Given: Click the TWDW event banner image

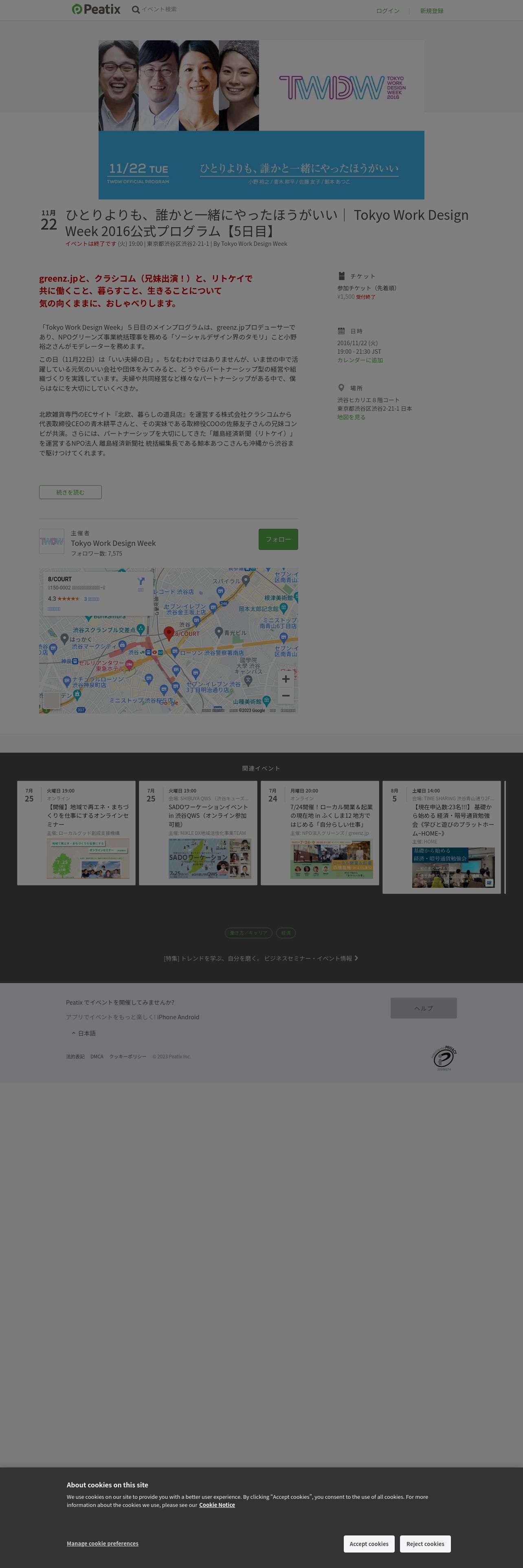Looking at the screenshot, I should pyautogui.click(x=261, y=120).
